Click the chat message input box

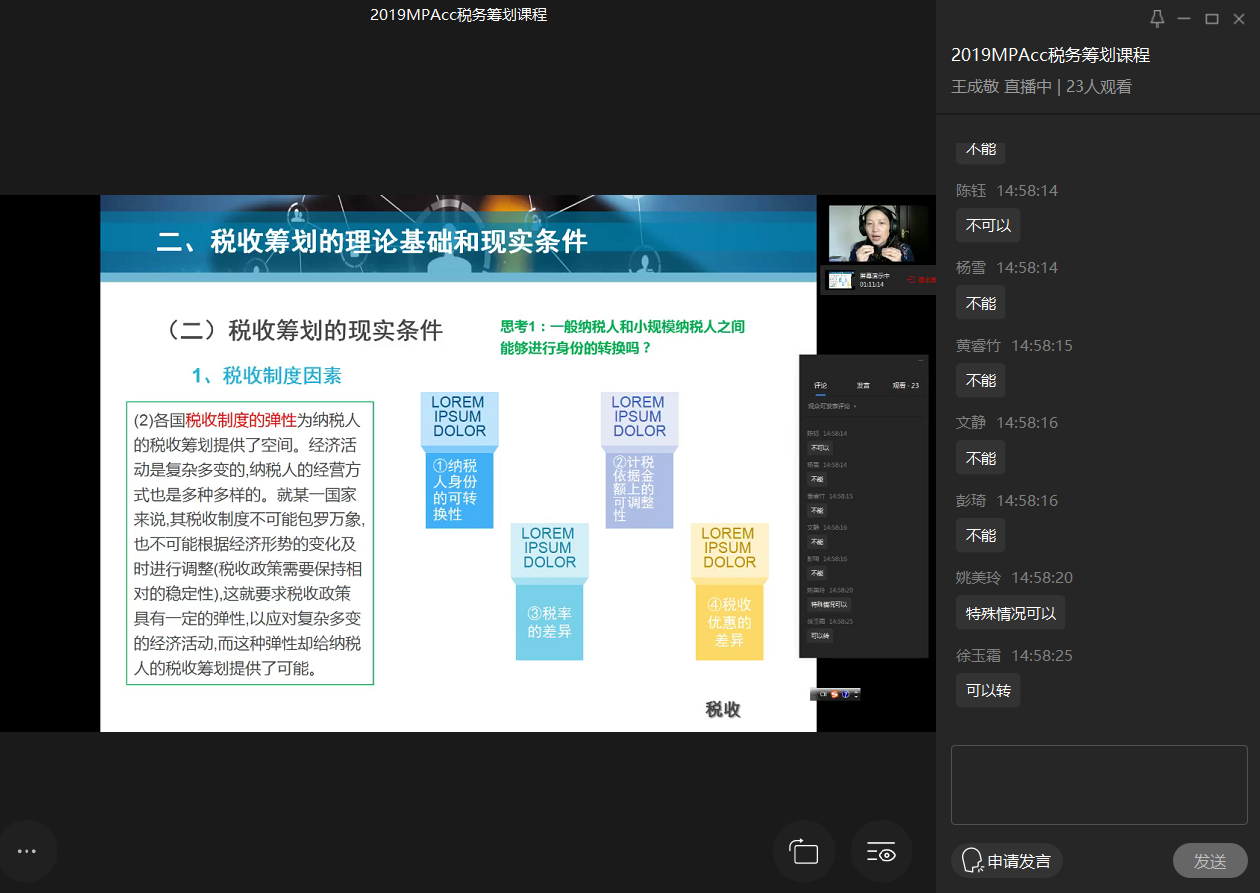1098,784
